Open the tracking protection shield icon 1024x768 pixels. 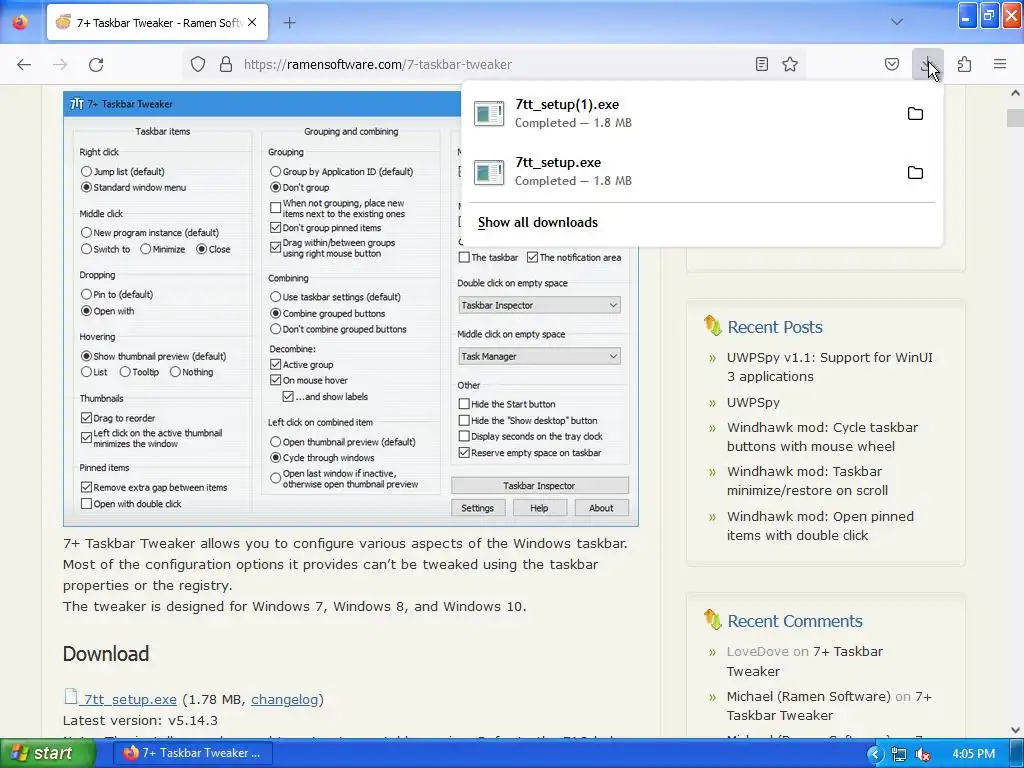198,64
